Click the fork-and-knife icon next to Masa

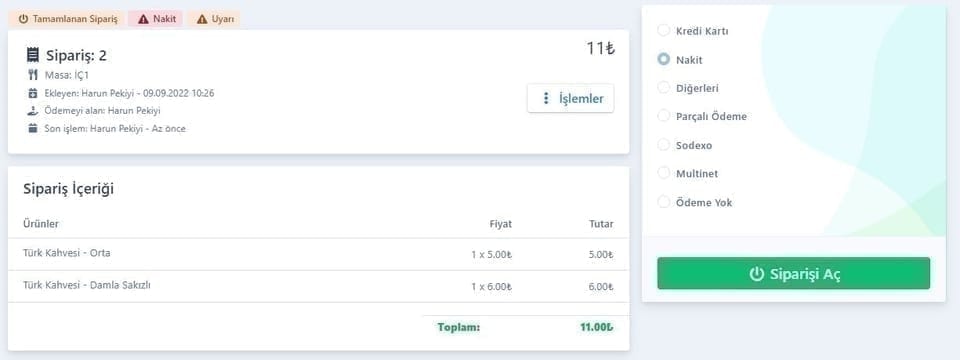(x=33, y=75)
